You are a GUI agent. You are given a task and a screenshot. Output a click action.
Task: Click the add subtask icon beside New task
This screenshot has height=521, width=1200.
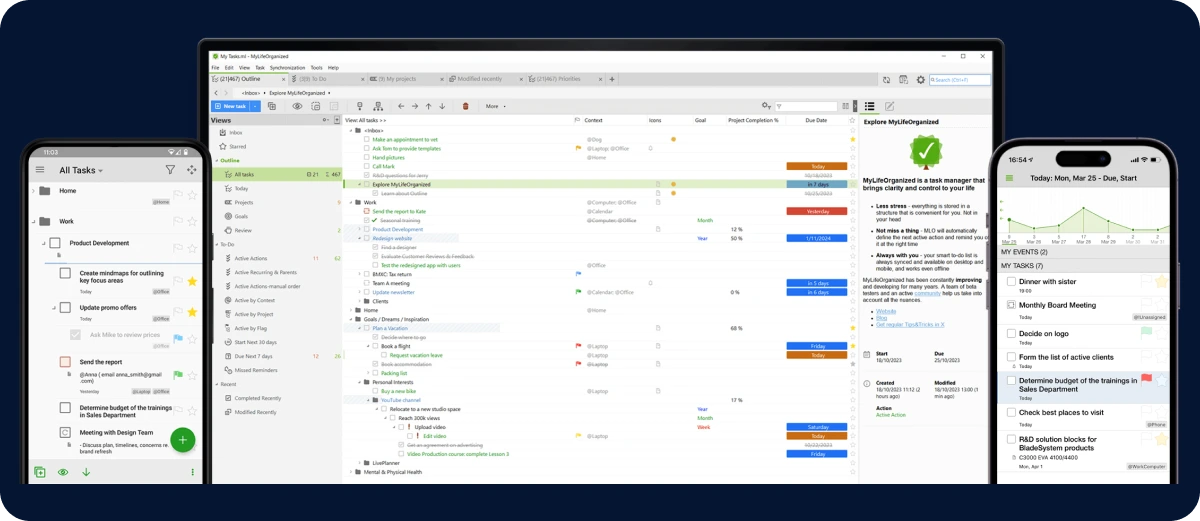point(271,106)
